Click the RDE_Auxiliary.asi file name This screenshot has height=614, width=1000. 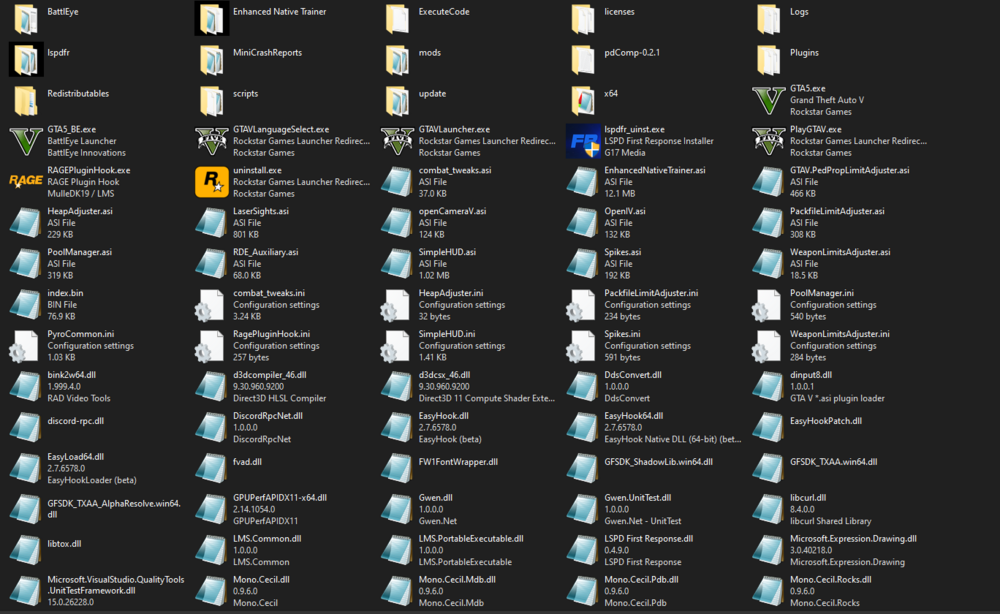coord(265,252)
